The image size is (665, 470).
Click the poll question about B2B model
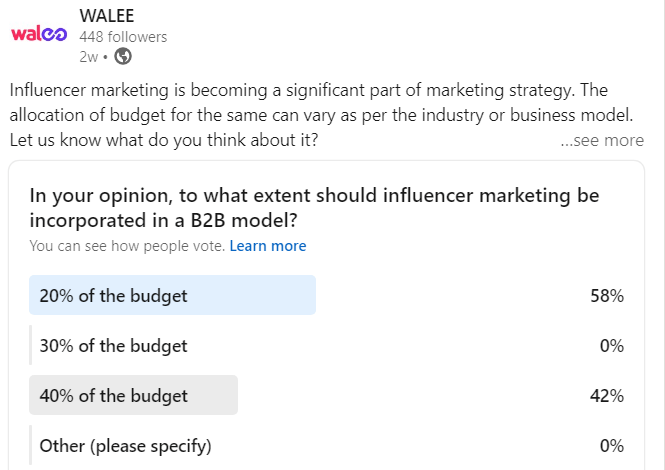click(x=300, y=207)
